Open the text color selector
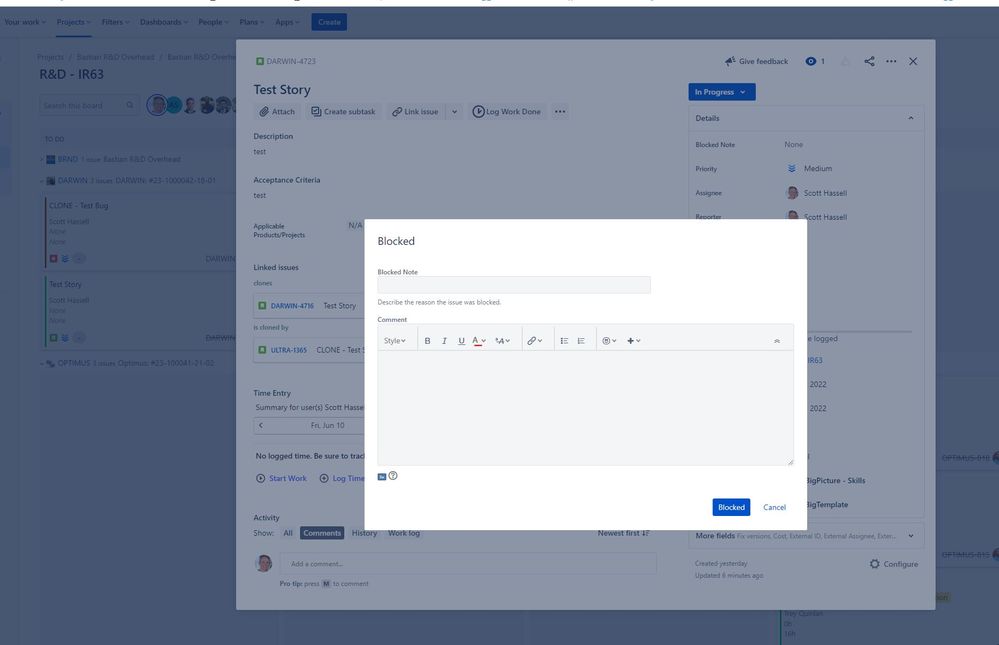Viewport: 999px width, 645px height. tap(477, 340)
